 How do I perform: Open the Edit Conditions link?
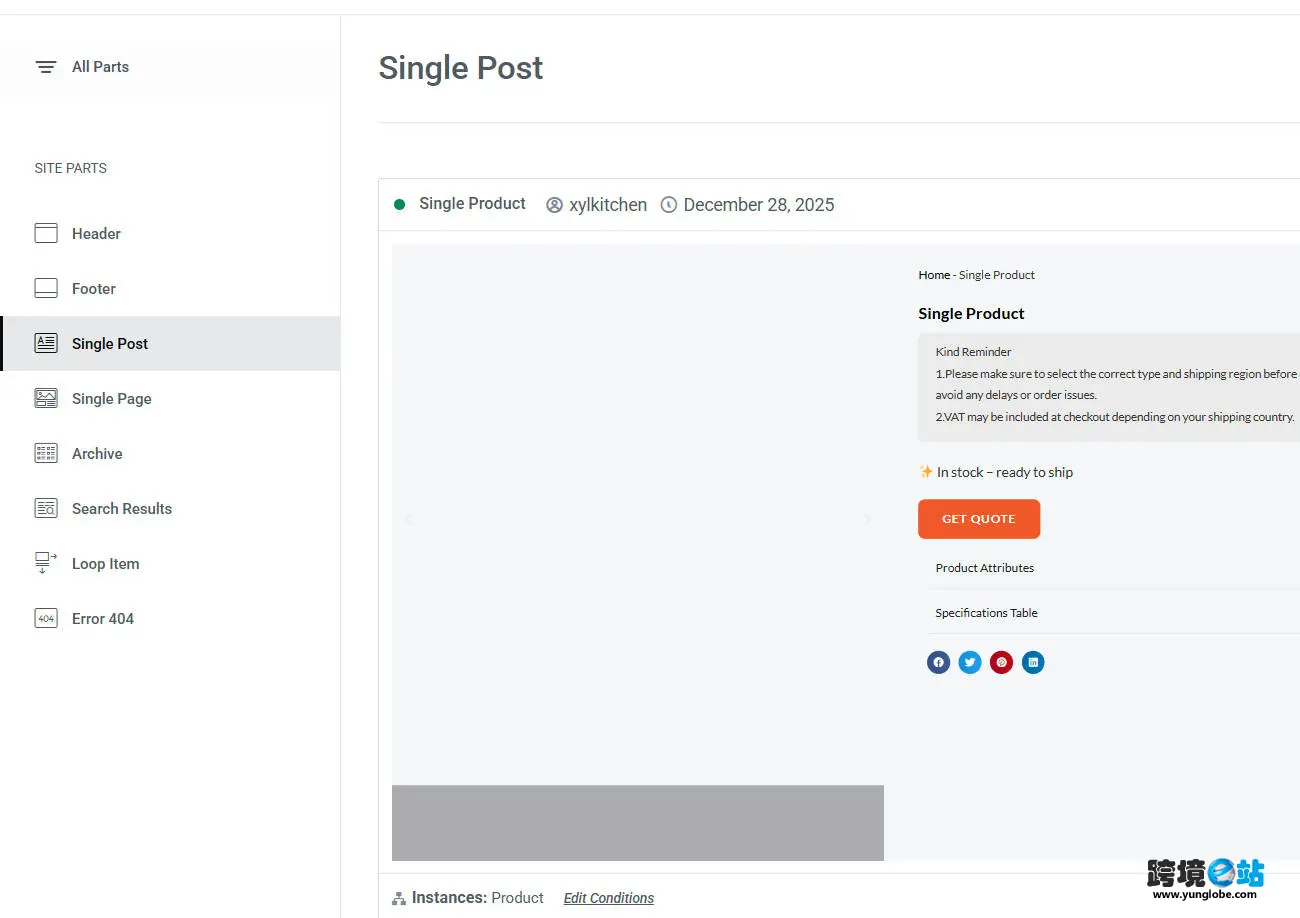point(608,898)
